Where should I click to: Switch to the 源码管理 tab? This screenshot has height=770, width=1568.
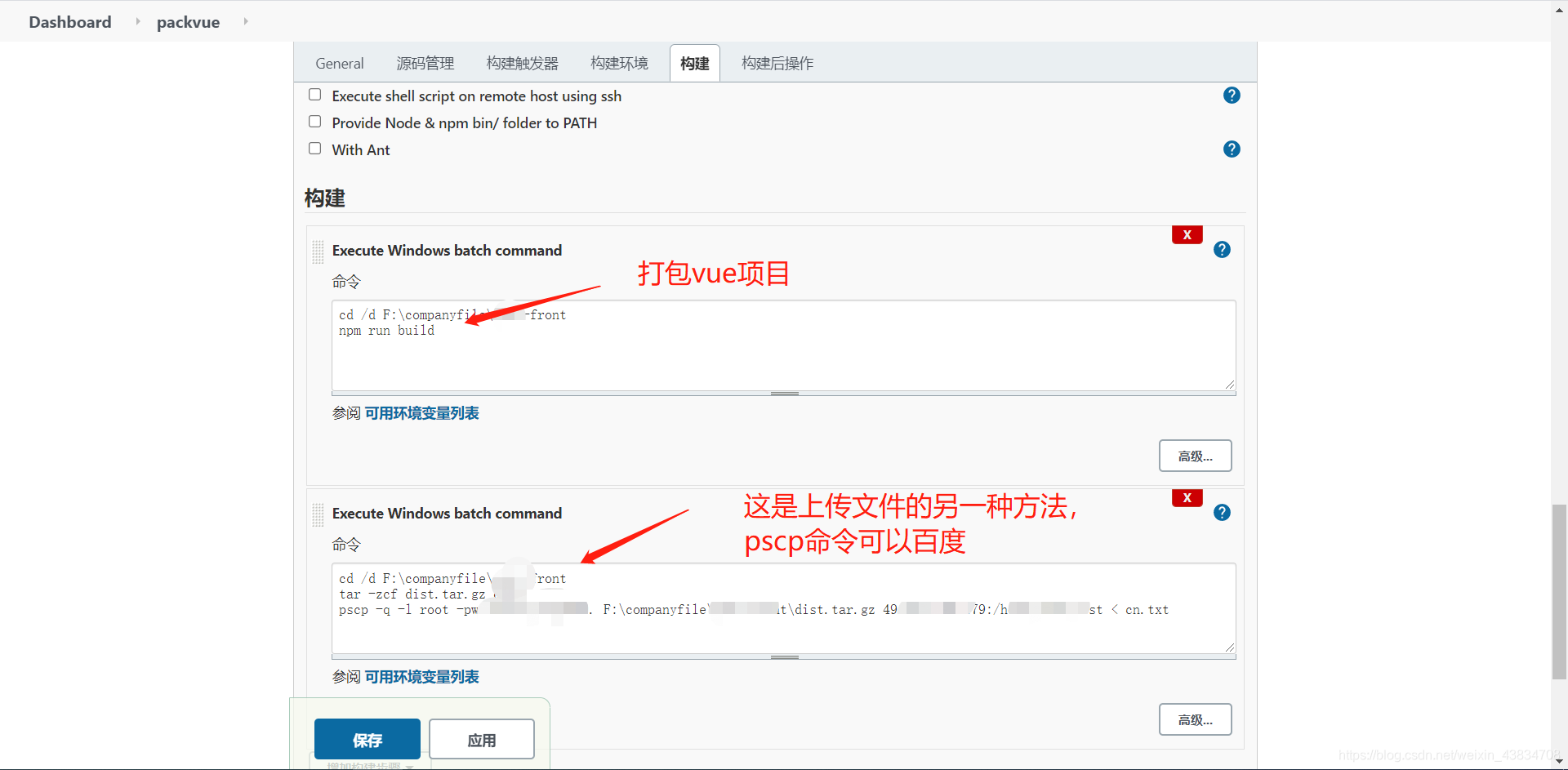(x=425, y=64)
